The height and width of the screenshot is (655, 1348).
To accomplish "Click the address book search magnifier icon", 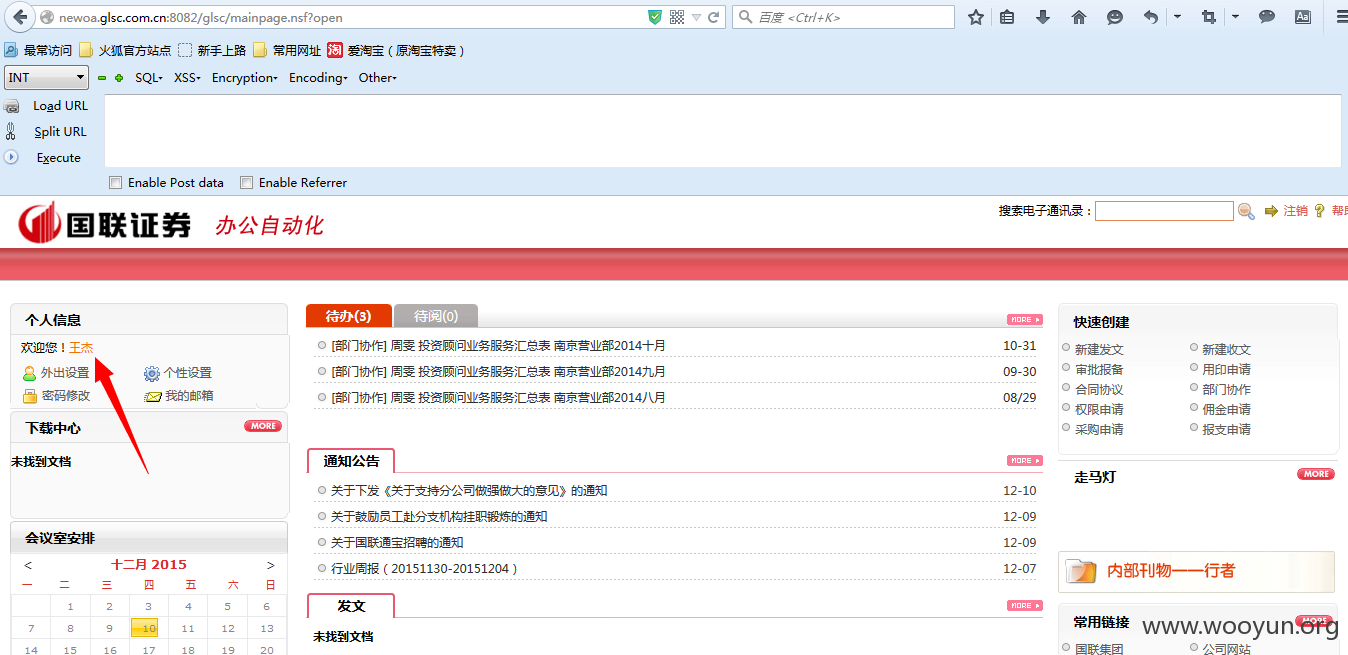I will (x=1246, y=211).
